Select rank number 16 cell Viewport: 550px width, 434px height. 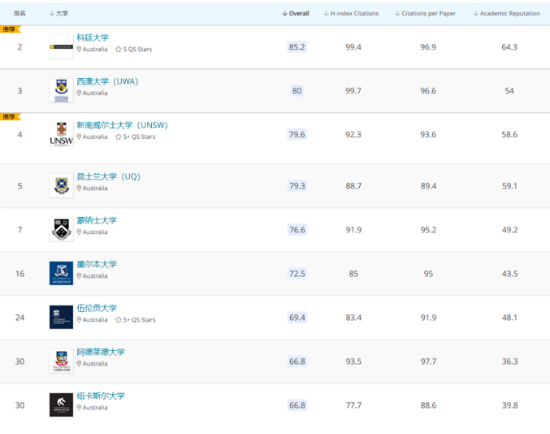pos(20,274)
